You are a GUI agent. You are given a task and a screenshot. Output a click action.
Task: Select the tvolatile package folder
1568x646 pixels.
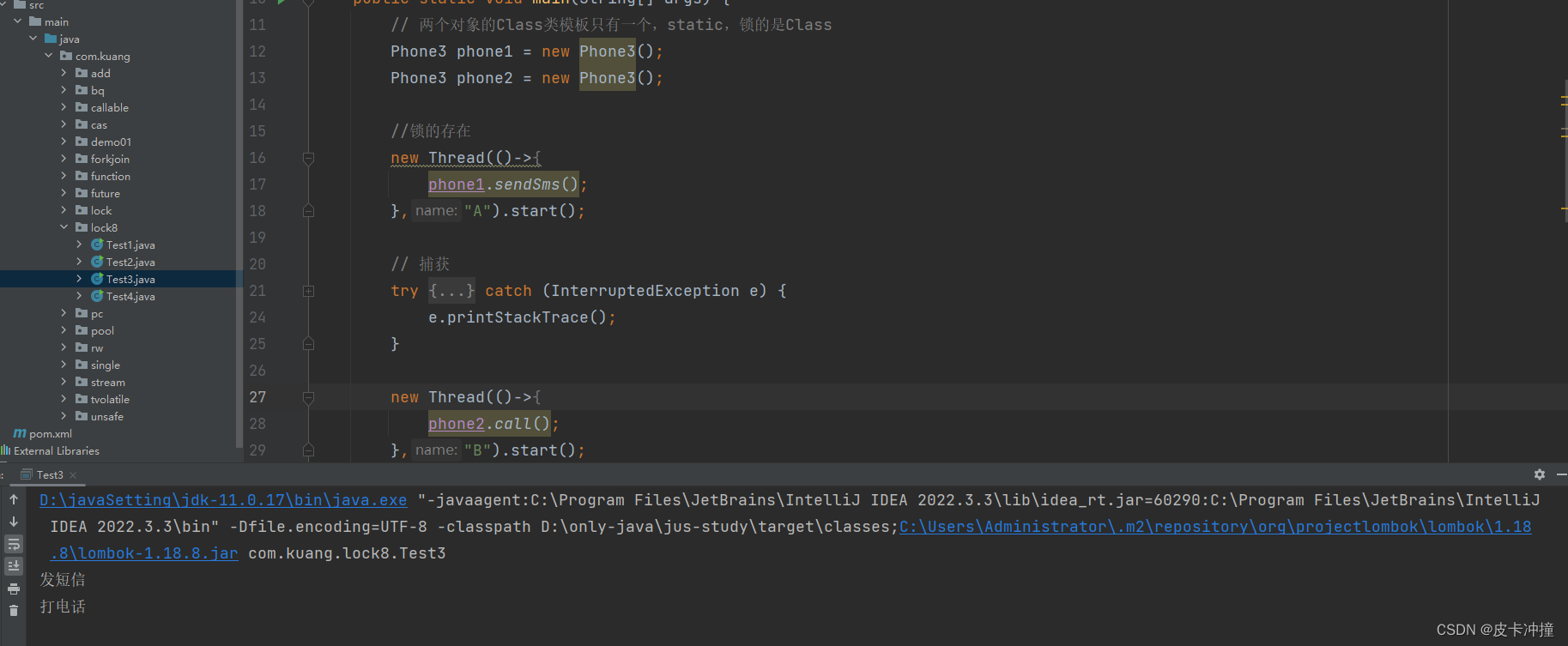103,399
